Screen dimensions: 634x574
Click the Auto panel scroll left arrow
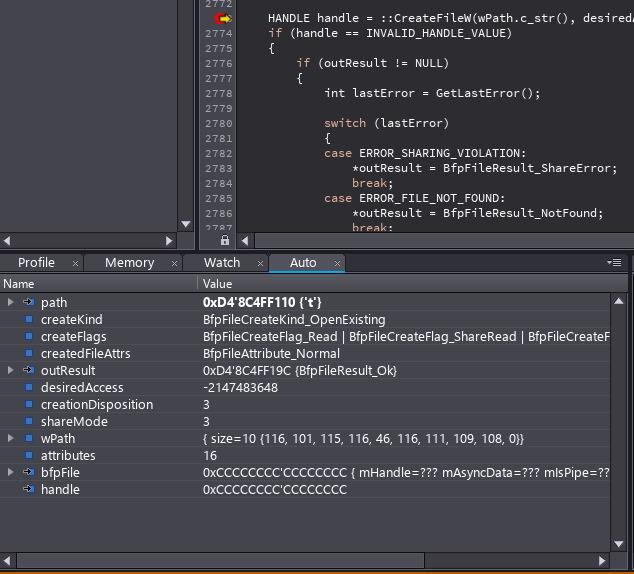[7, 561]
